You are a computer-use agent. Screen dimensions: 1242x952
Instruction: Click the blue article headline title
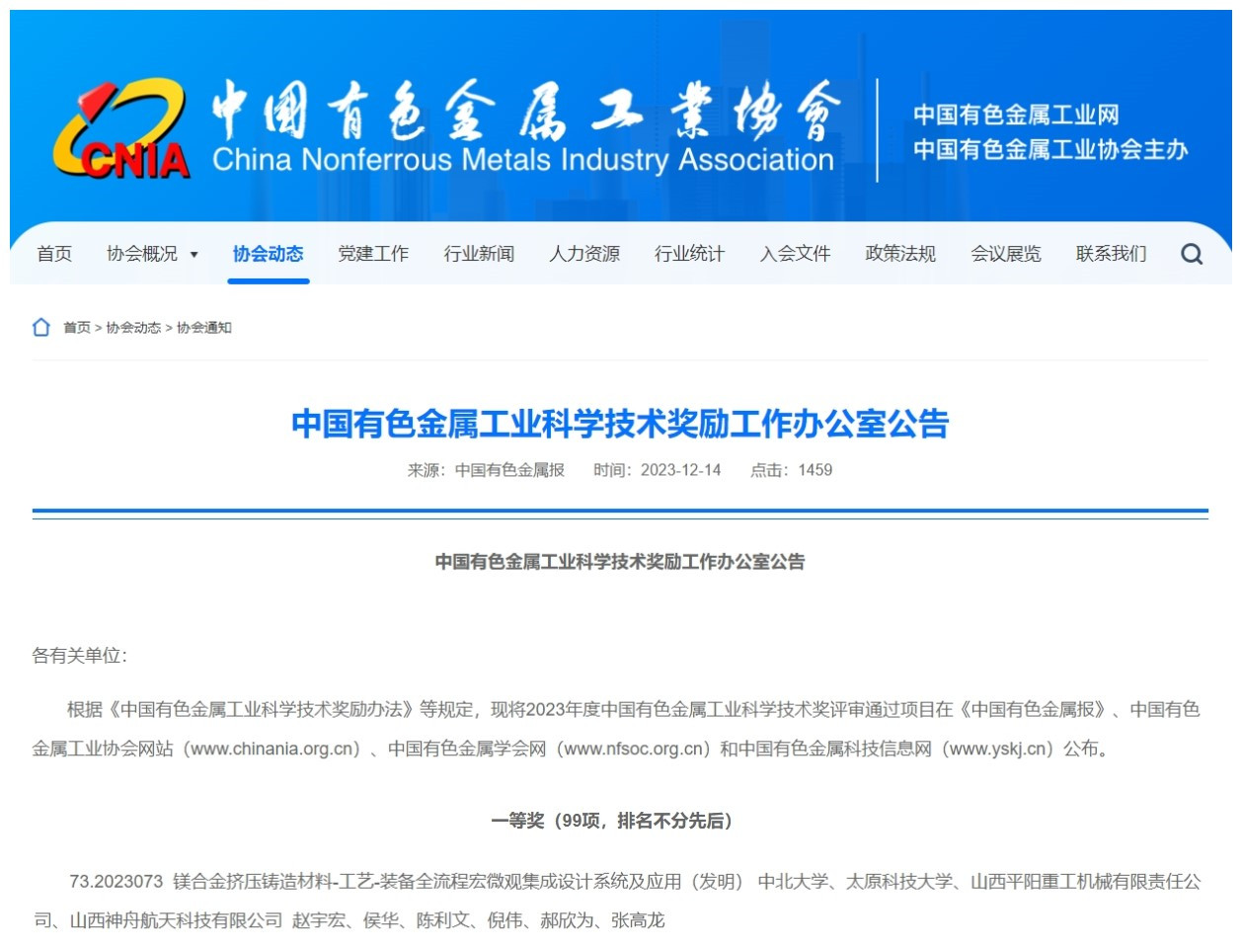(x=620, y=424)
